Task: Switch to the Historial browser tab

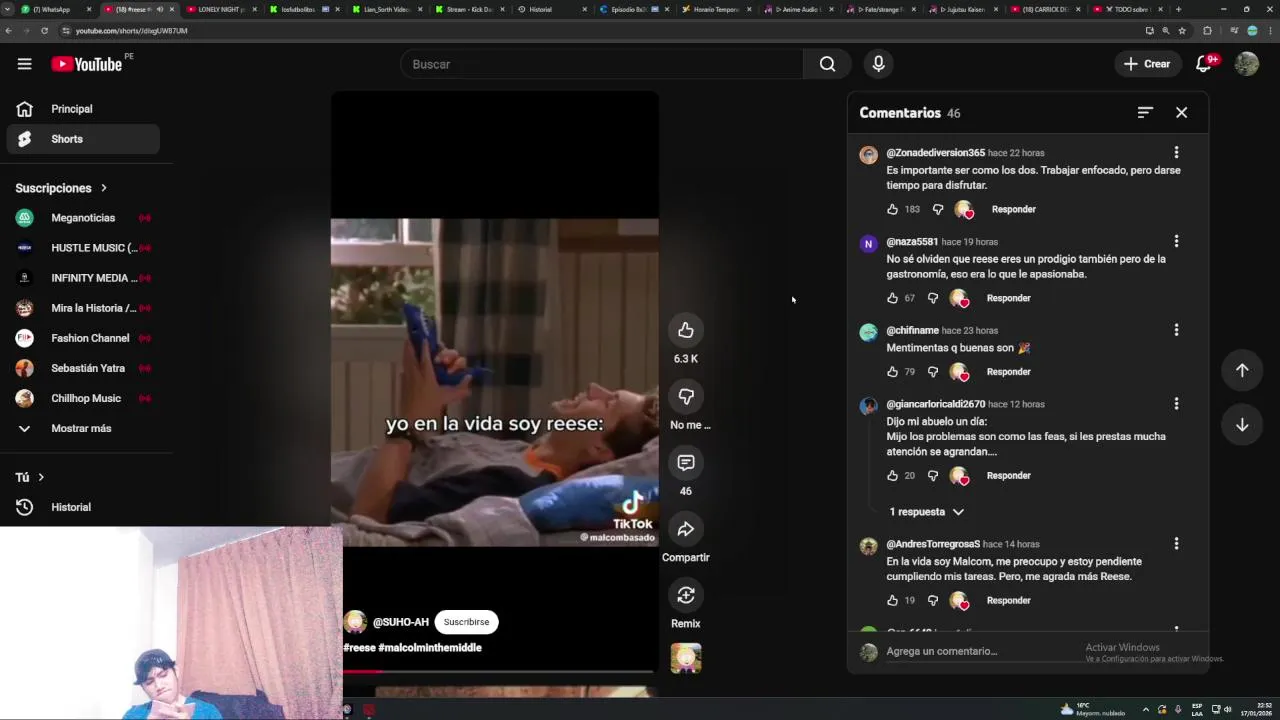Action: tap(550, 9)
